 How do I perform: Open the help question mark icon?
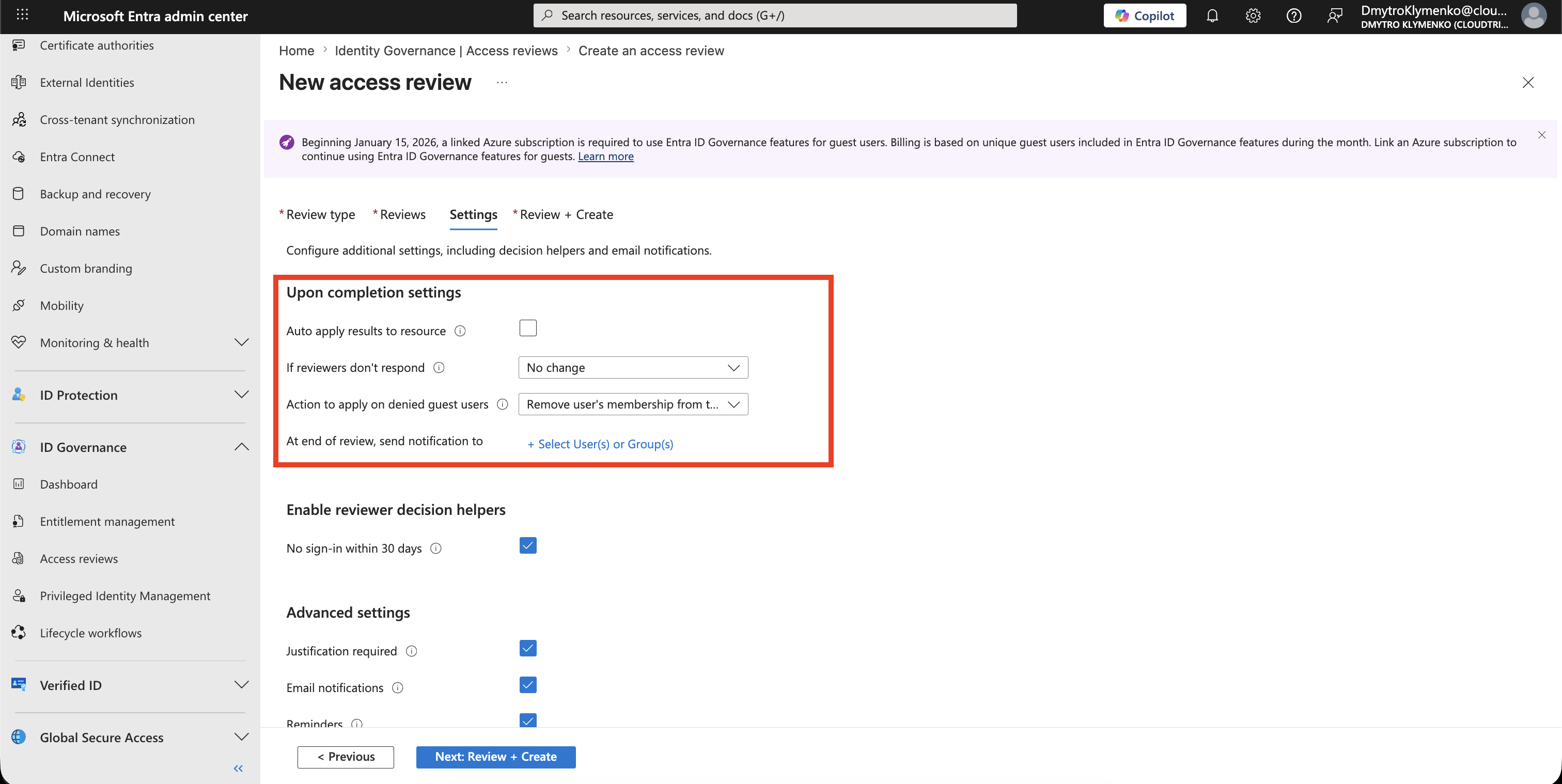(1293, 16)
